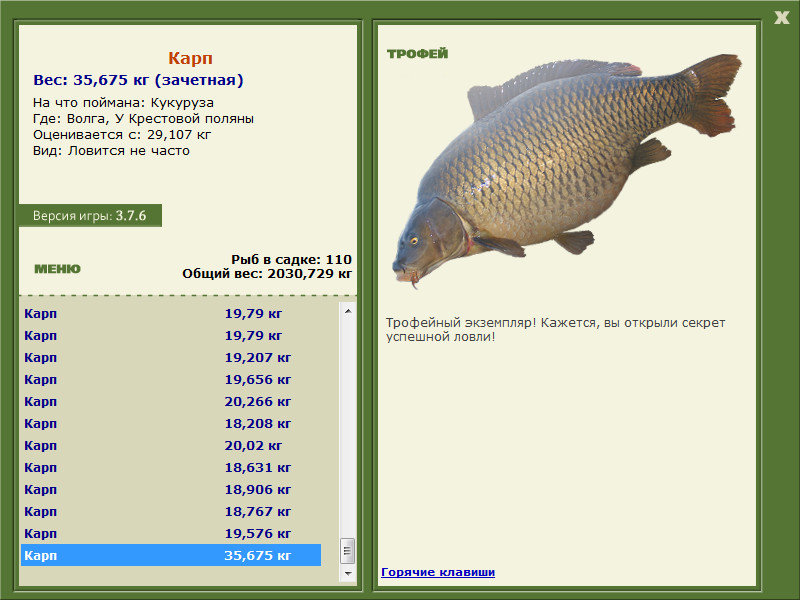Open the МЕНЮ menu
Screen dimensions: 800x600
57,269
